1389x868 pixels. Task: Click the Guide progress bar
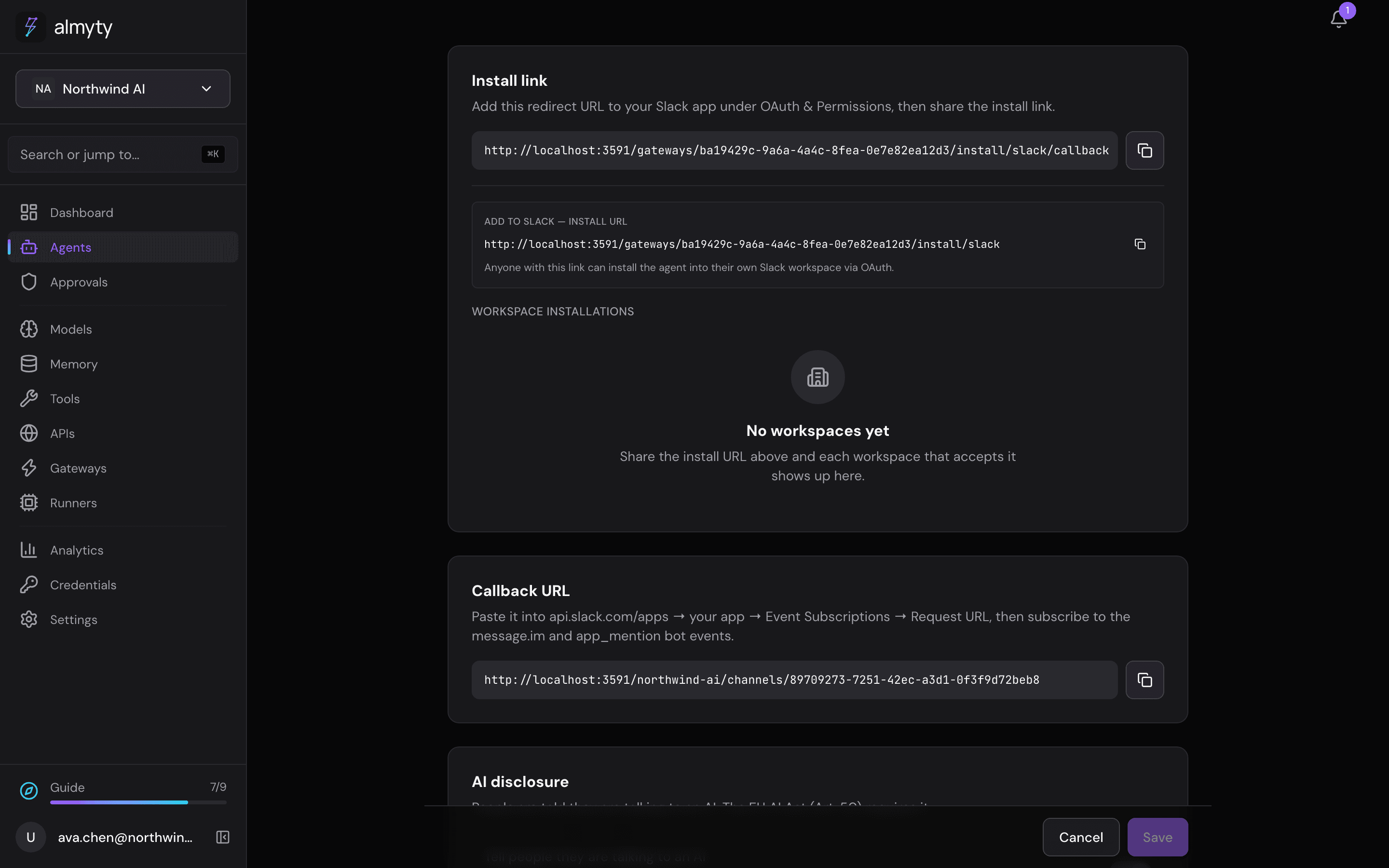138,802
